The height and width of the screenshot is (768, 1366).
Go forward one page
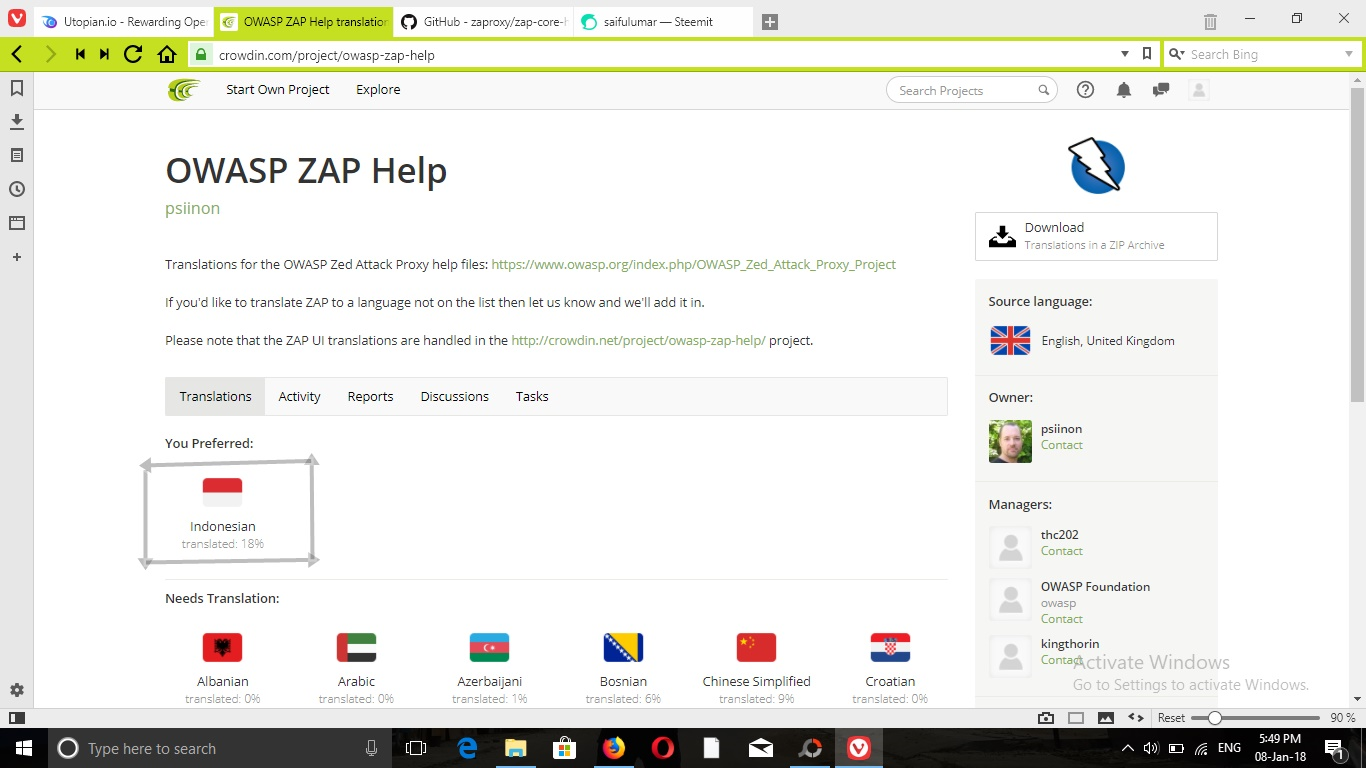(x=50, y=55)
